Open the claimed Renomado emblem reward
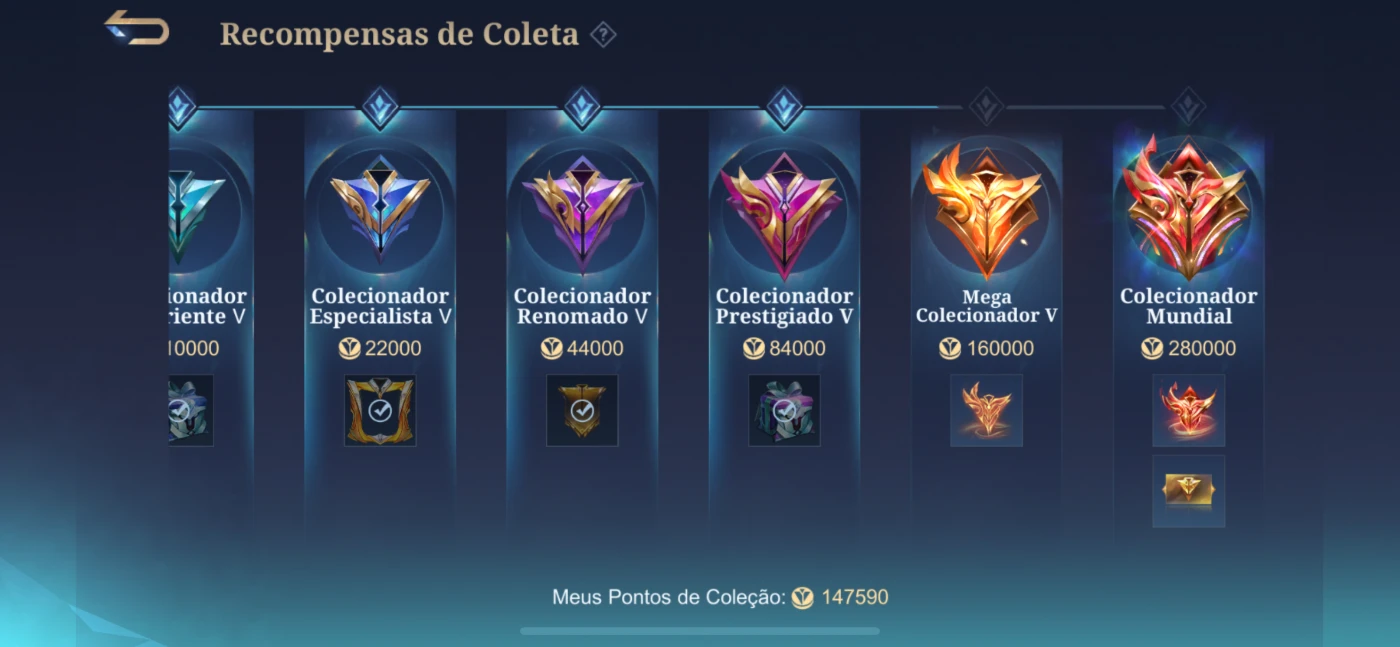This screenshot has height=647, width=1400. pos(582,410)
